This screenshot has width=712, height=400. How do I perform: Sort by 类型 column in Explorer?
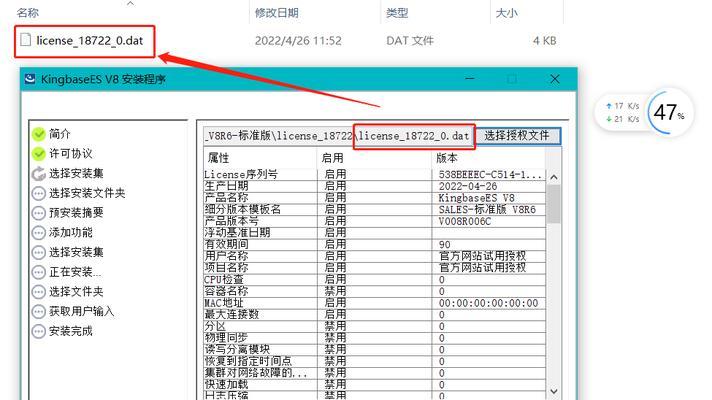[x=397, y=13]
